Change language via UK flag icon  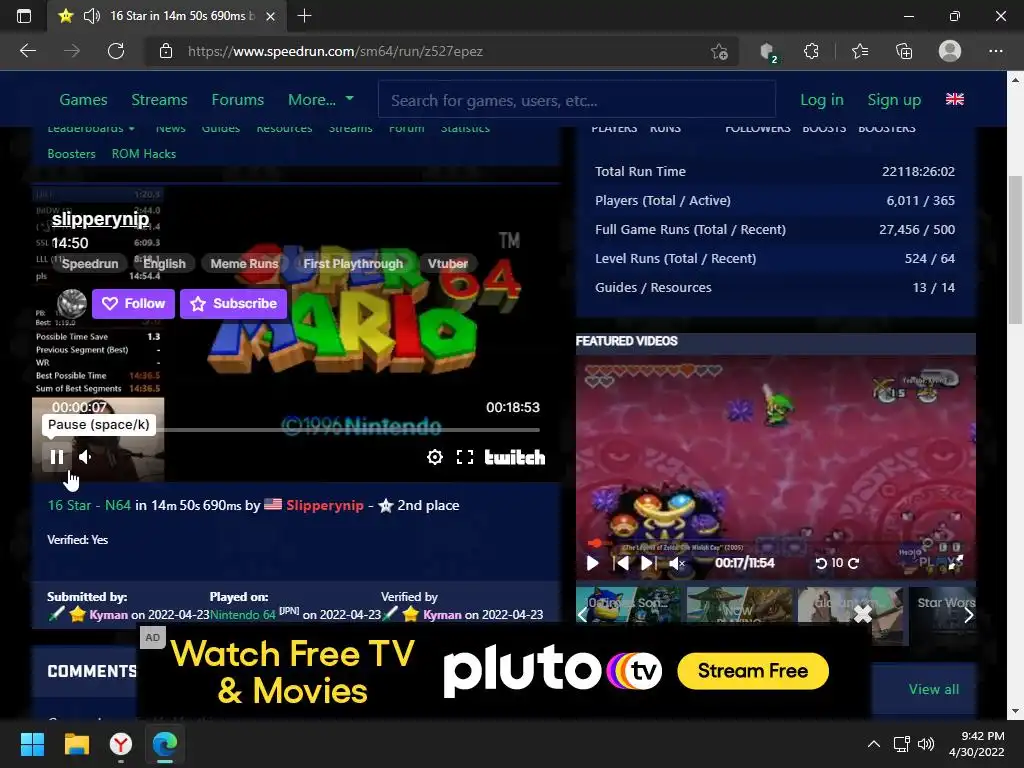955,99
